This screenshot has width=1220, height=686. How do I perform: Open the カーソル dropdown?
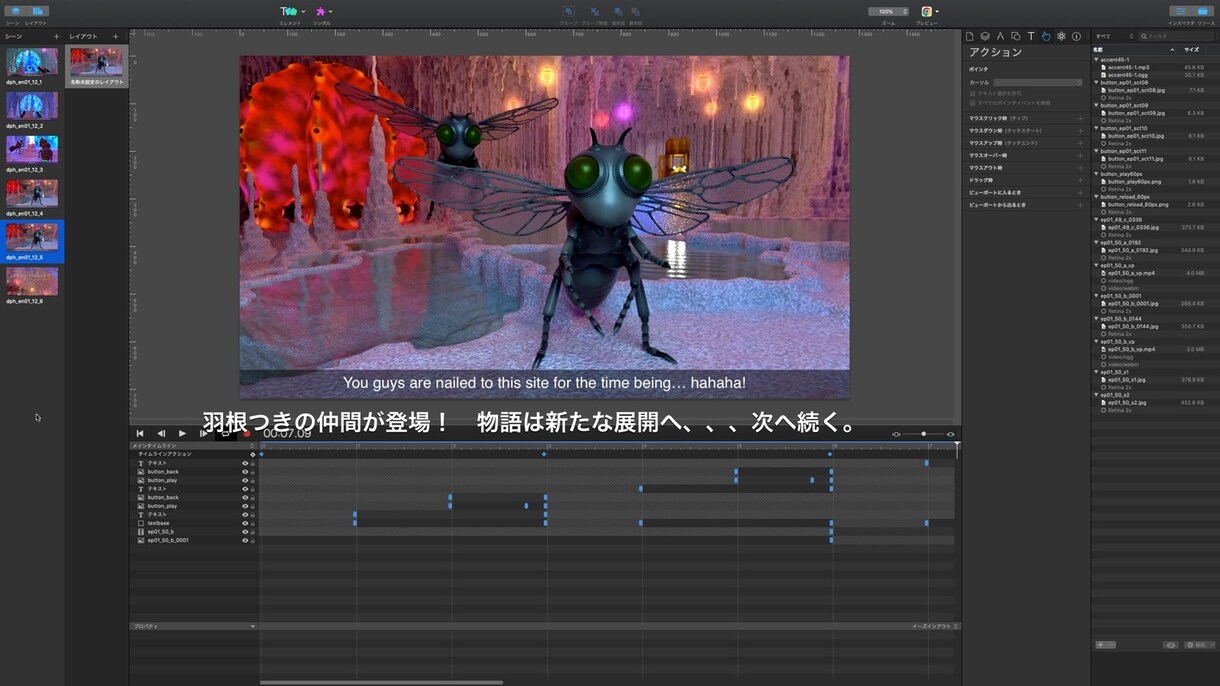(1037, 82)
